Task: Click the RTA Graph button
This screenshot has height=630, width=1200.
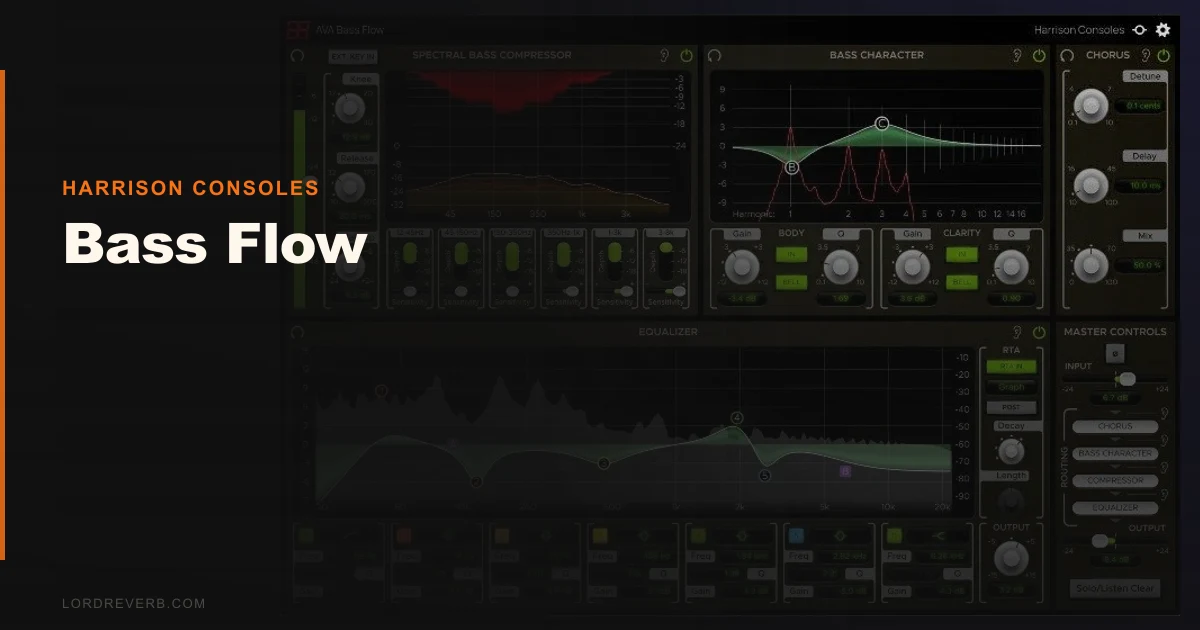Action: (1011, 386)
